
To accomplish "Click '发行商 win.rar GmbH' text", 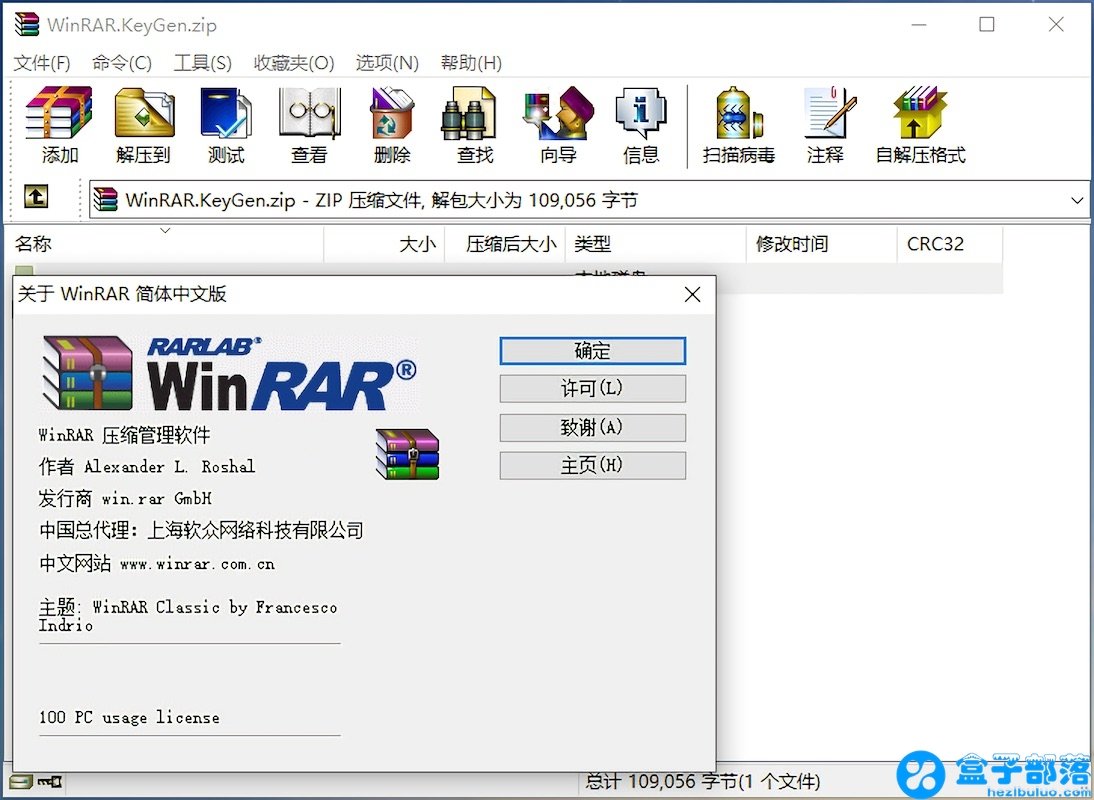I will (x=125, y=499).
